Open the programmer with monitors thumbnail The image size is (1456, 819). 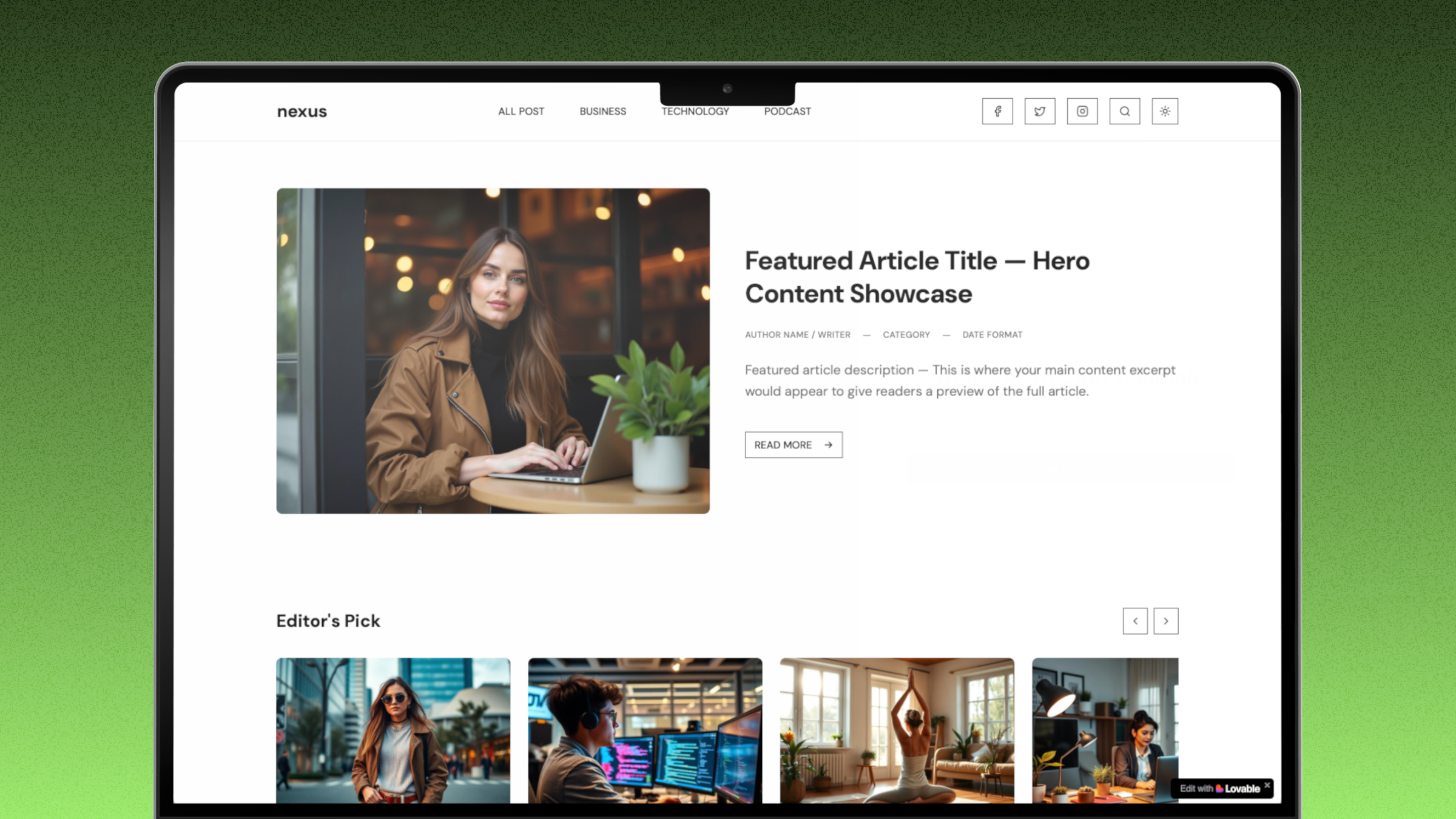[645, 730]
